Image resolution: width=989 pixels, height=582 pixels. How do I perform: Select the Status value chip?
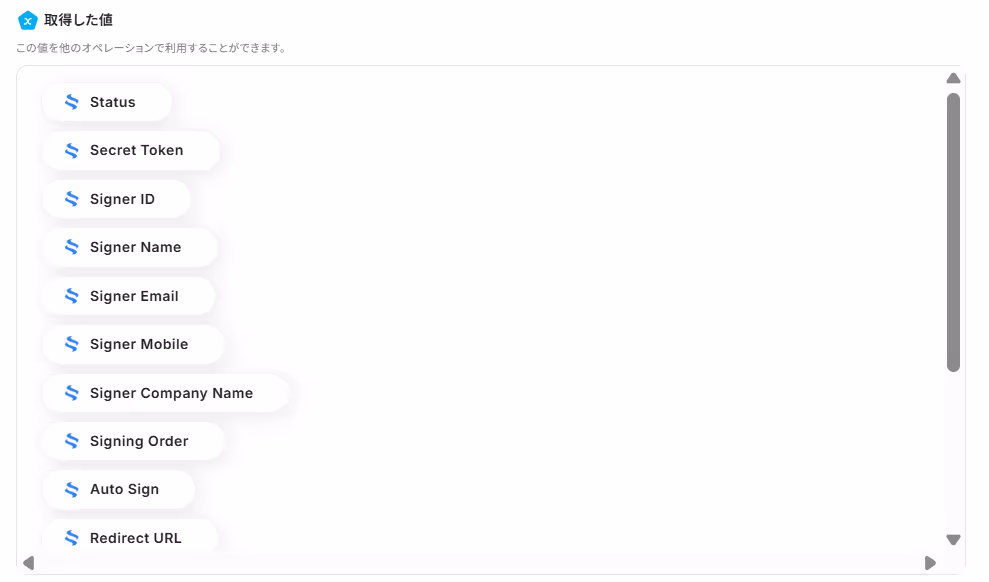(x=107, y=102)
